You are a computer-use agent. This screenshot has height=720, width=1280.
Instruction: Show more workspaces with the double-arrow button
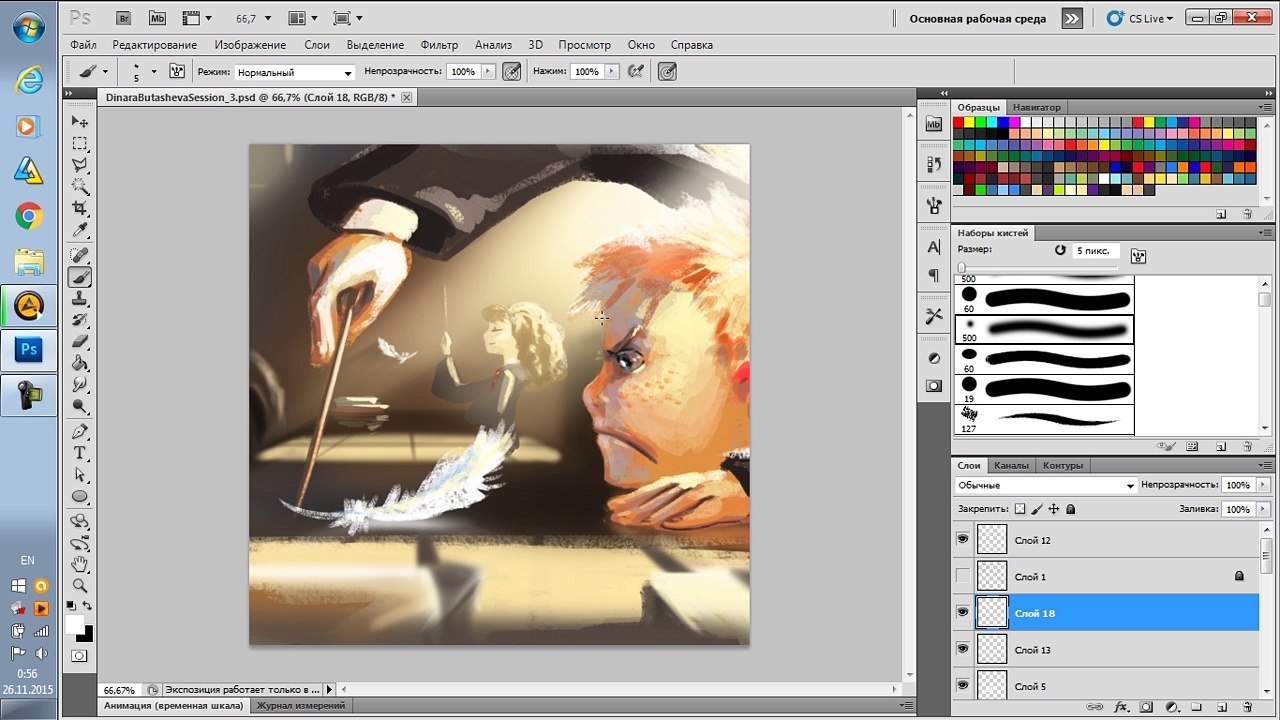[x=1072, y=18]
